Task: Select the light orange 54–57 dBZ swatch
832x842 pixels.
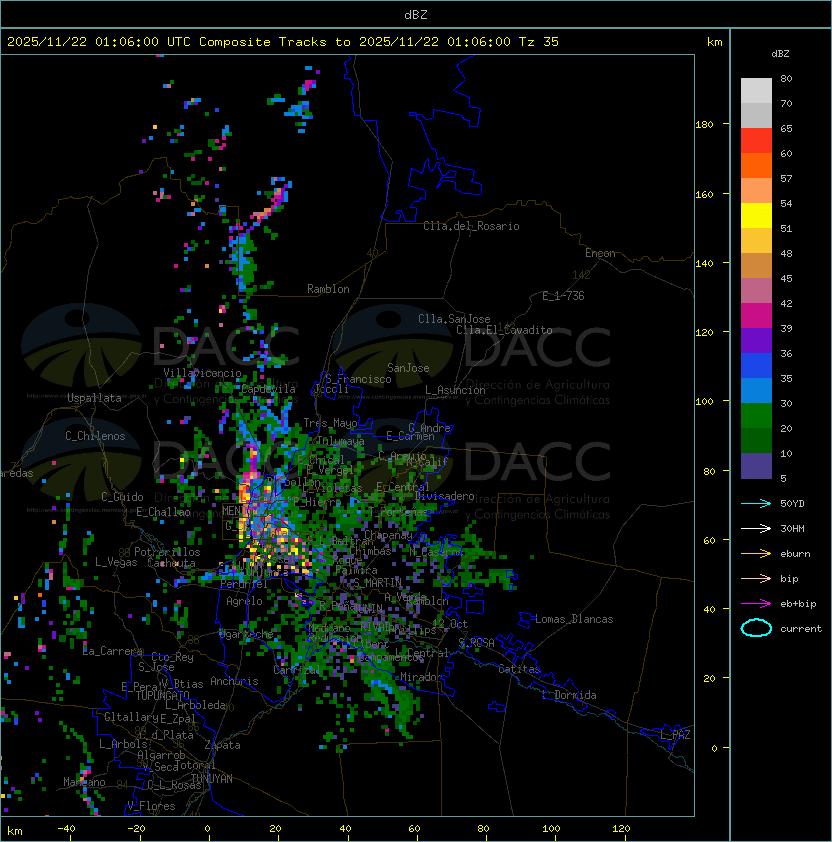Action: tap(756, 191)
